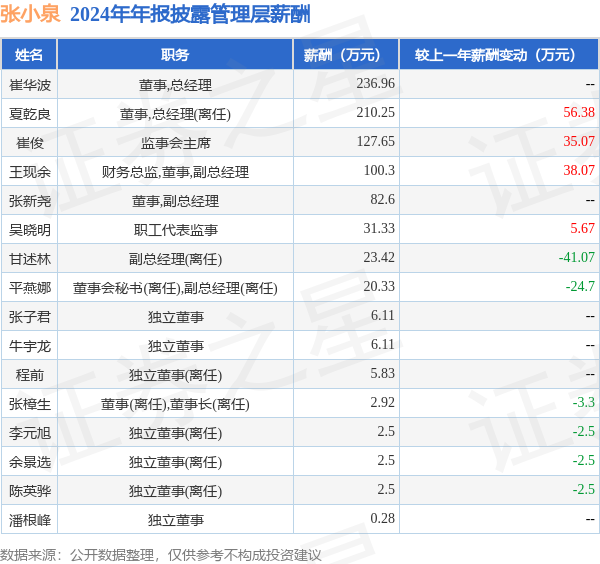Click the salary value 20.33
The image size is (600, 564).
(x=379, y=287)
